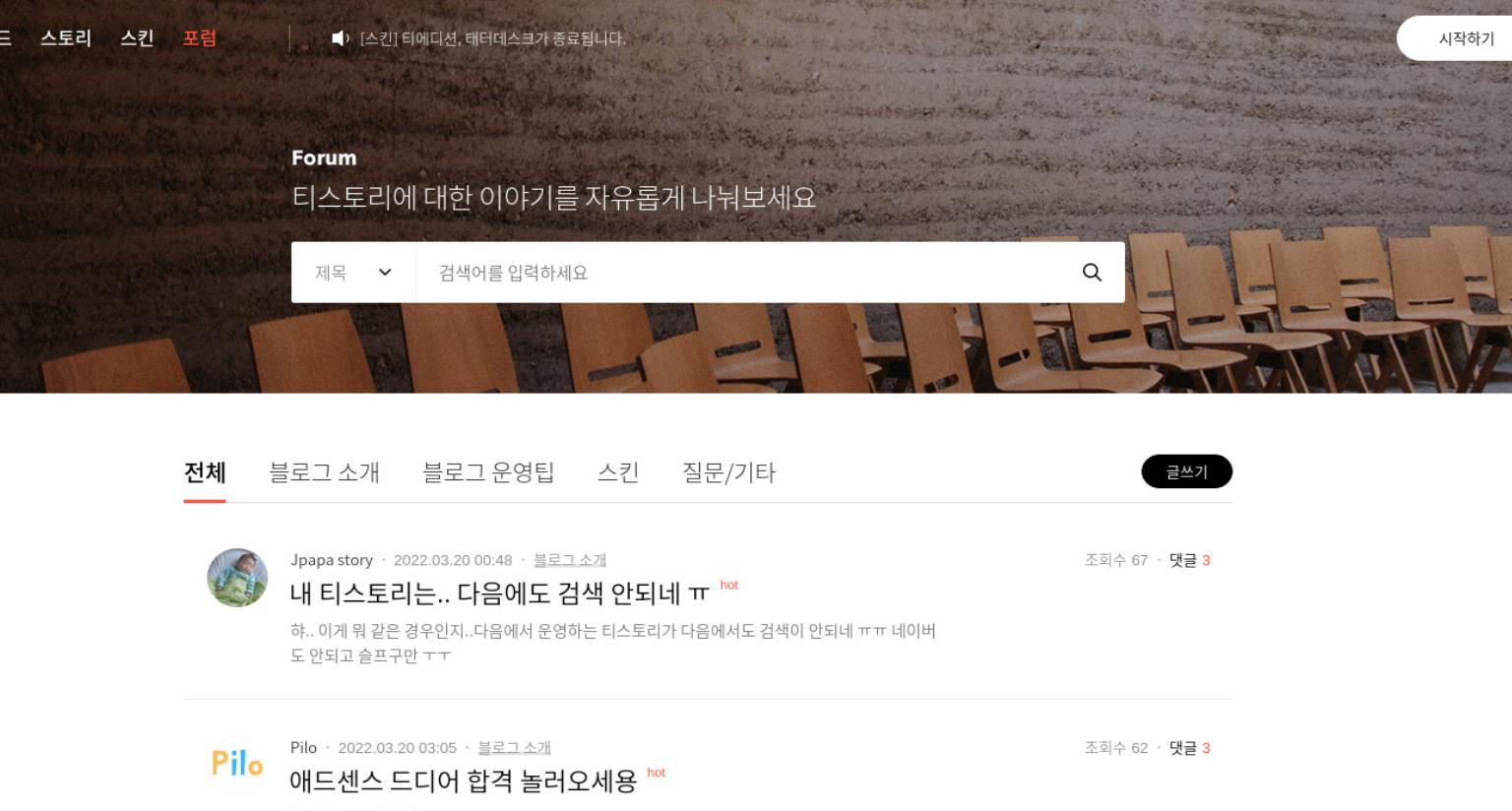This screenshot has width=1512, height=811.
Task: Open the Pilo profile avatar
Action: [237, 764]
